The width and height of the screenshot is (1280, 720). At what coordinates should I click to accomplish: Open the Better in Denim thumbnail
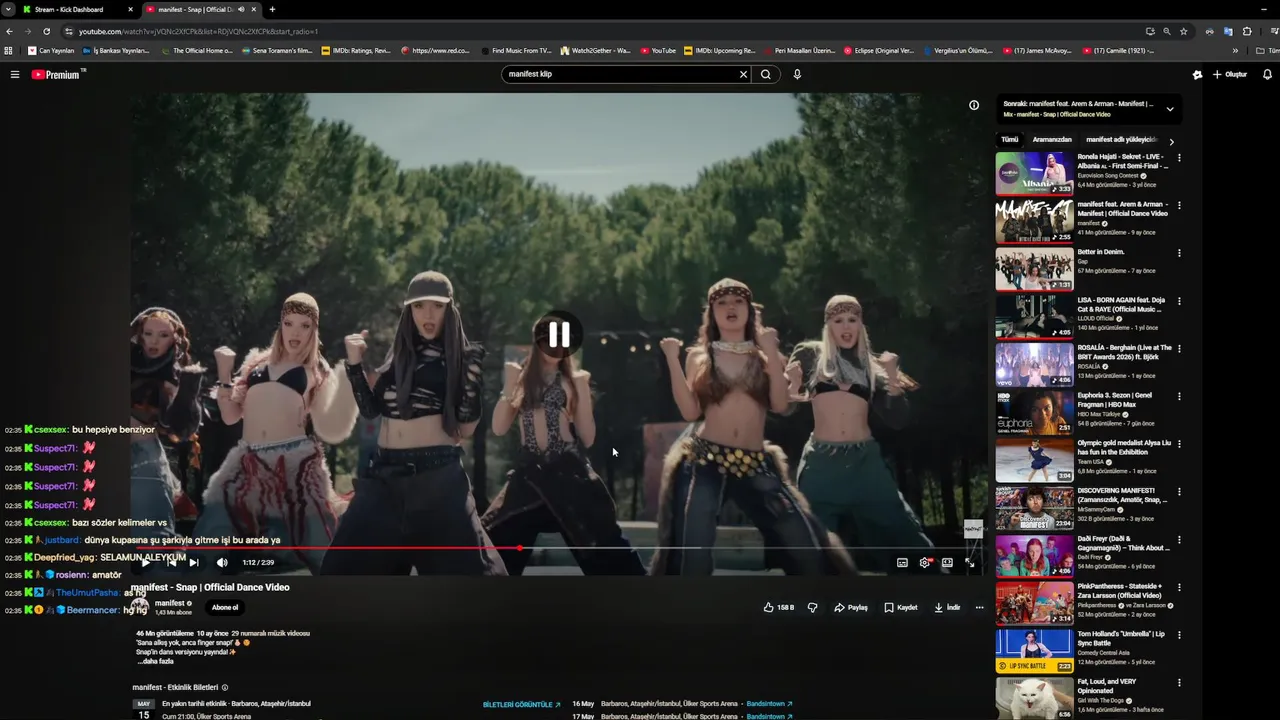1034,268
